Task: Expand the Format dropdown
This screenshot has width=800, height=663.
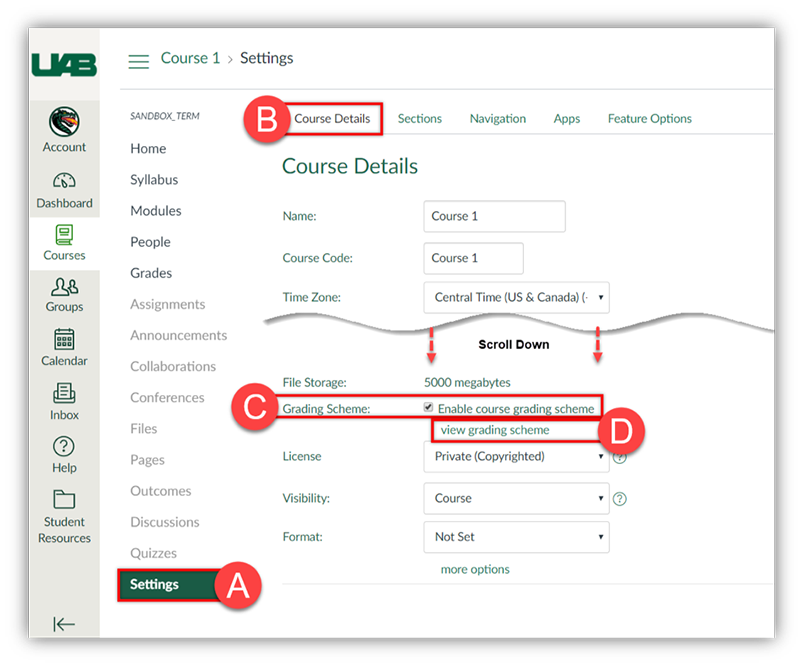Action: (516, 537)
